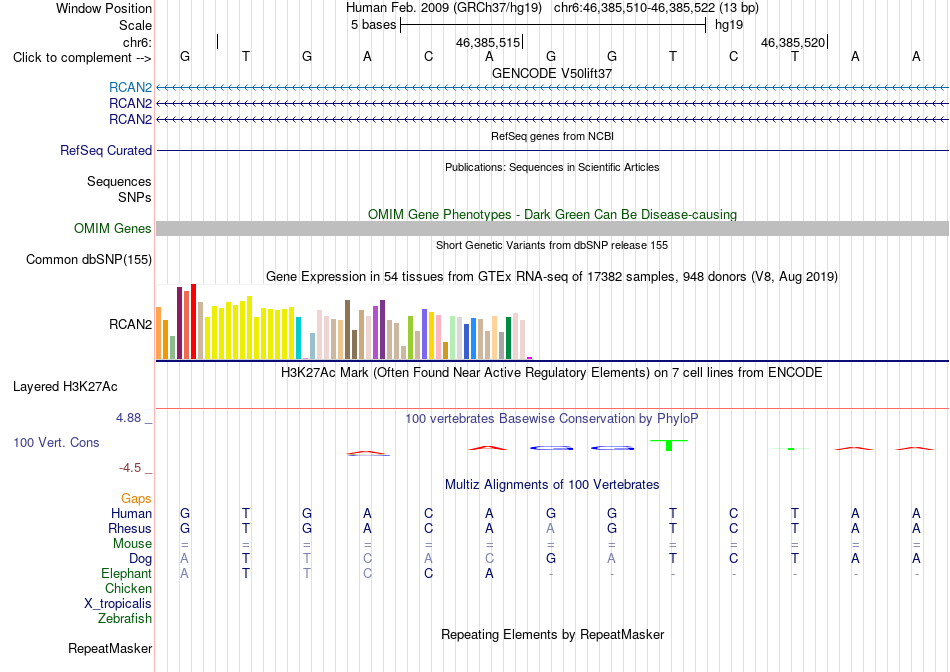
Task: Open the GENCODE V50lift37 track title
Action: pos(552,73)
